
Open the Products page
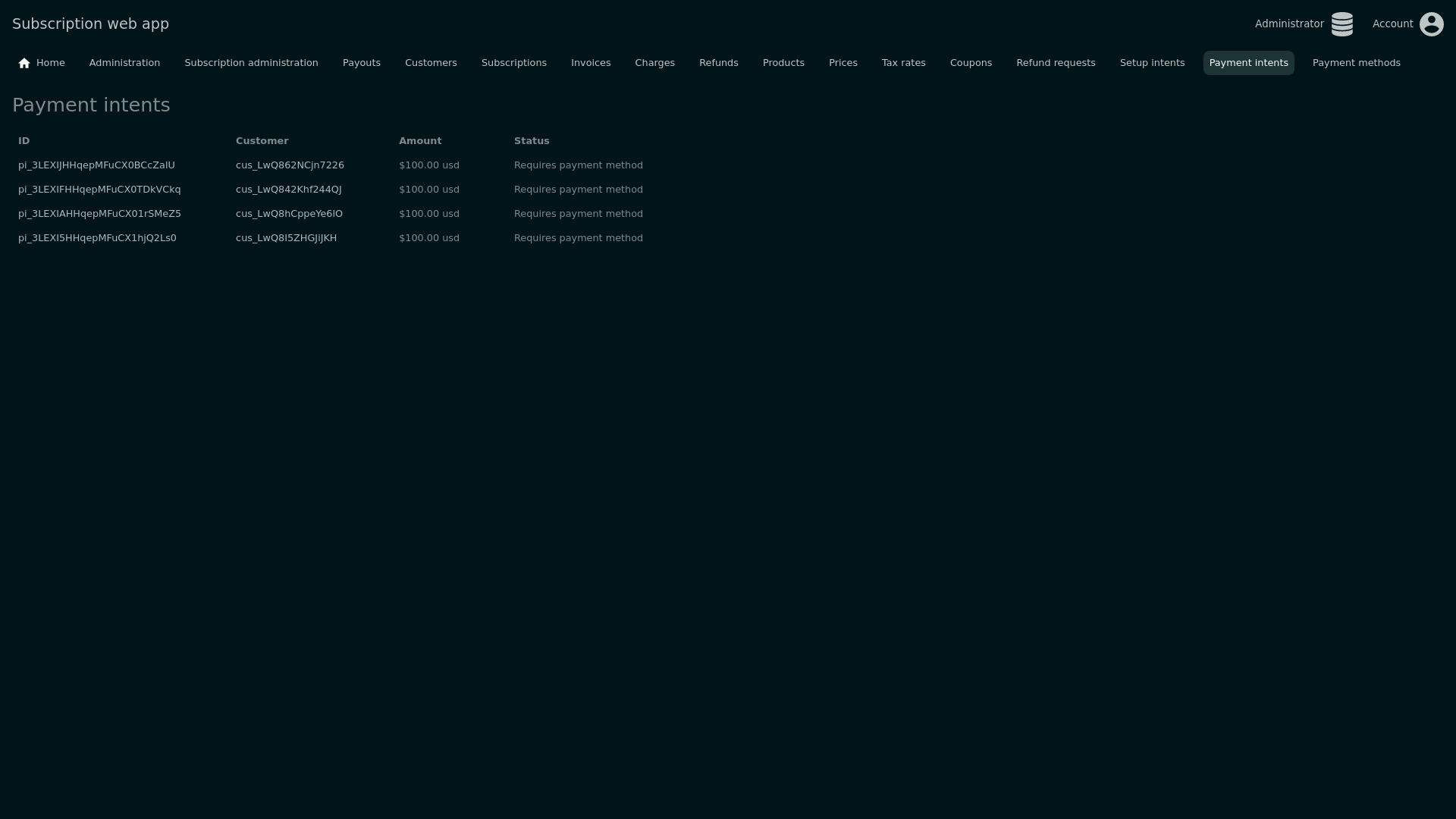(x=783, y=63)
